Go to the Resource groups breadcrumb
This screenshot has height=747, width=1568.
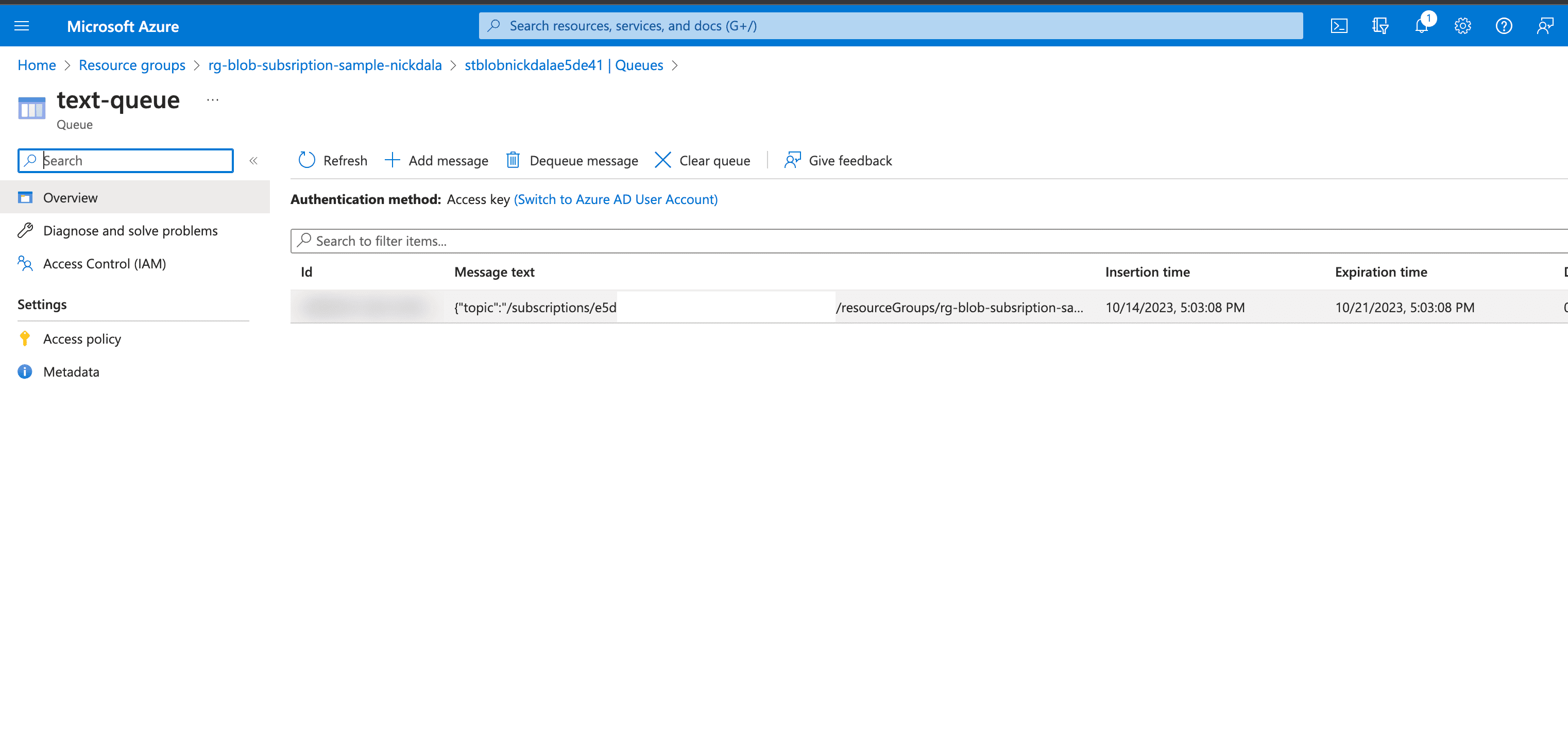coord(132,65)
